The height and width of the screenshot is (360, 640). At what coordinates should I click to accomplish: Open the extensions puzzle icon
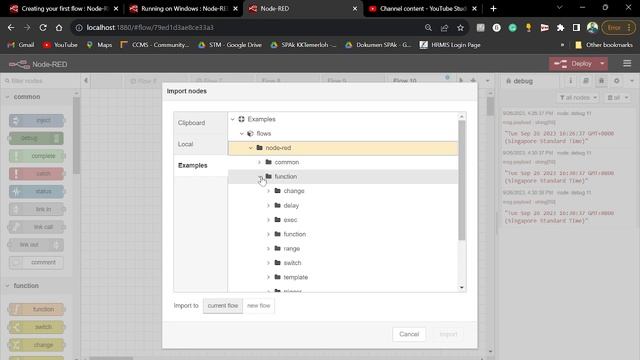[560, 27]
